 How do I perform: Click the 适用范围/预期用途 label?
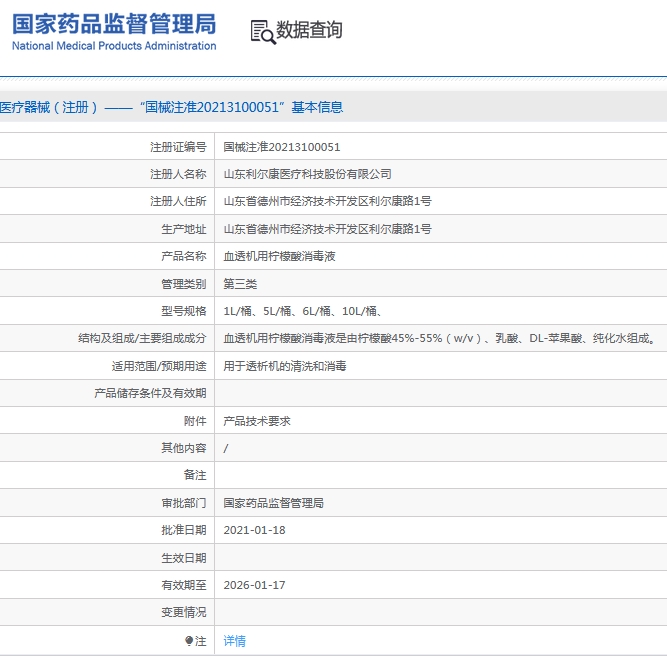click(159, 366)
